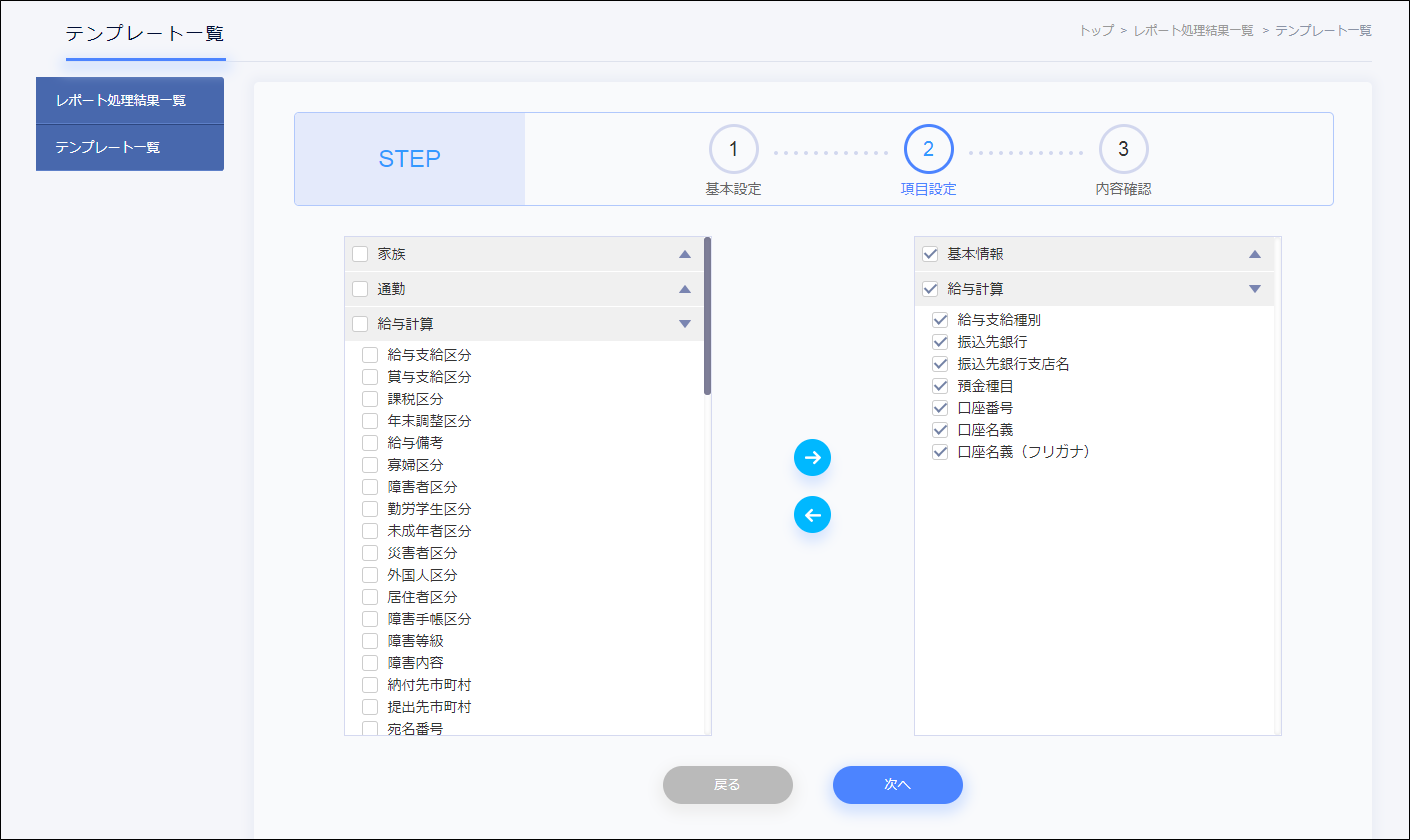Click the right arrow to add items

pyautogui.click(x=812, y=458)
